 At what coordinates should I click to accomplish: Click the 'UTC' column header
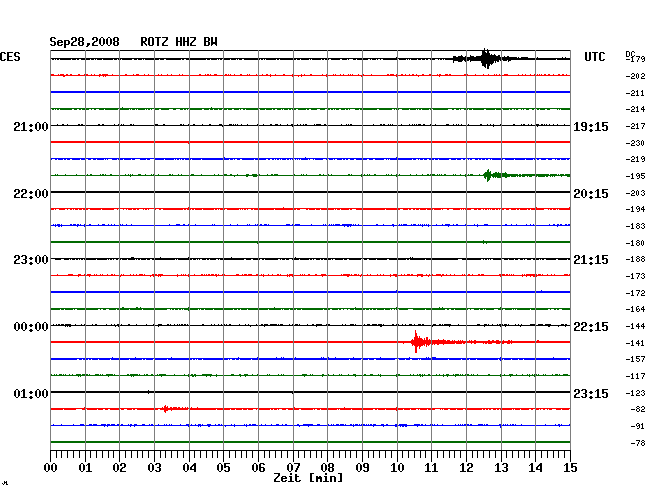pos(594,57)
